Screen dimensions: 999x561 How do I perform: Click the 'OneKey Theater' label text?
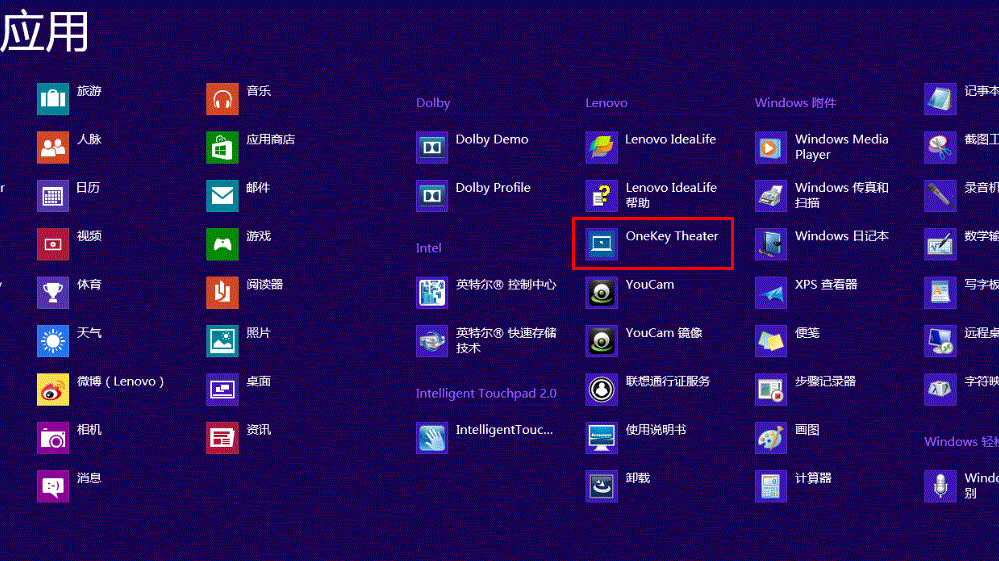coord(672,236)
